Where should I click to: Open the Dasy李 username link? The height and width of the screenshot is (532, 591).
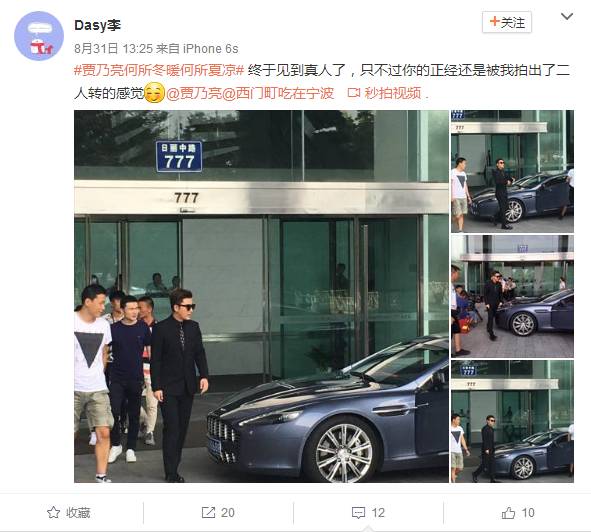(98, 25)
